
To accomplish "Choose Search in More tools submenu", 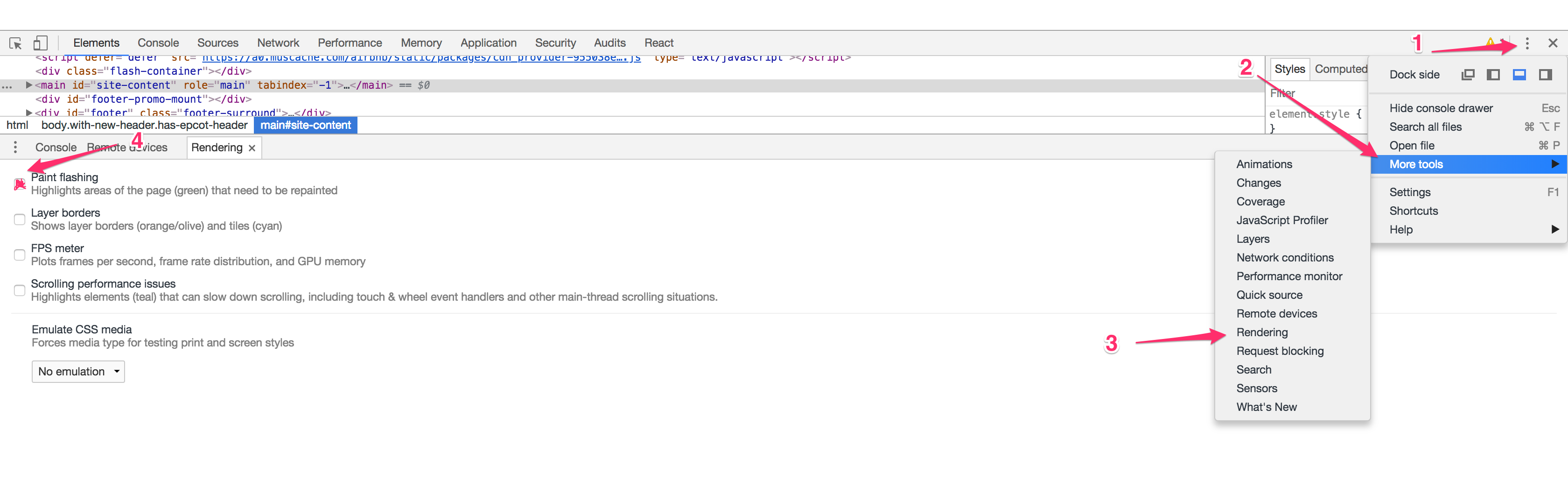I will click(1292, 370).
